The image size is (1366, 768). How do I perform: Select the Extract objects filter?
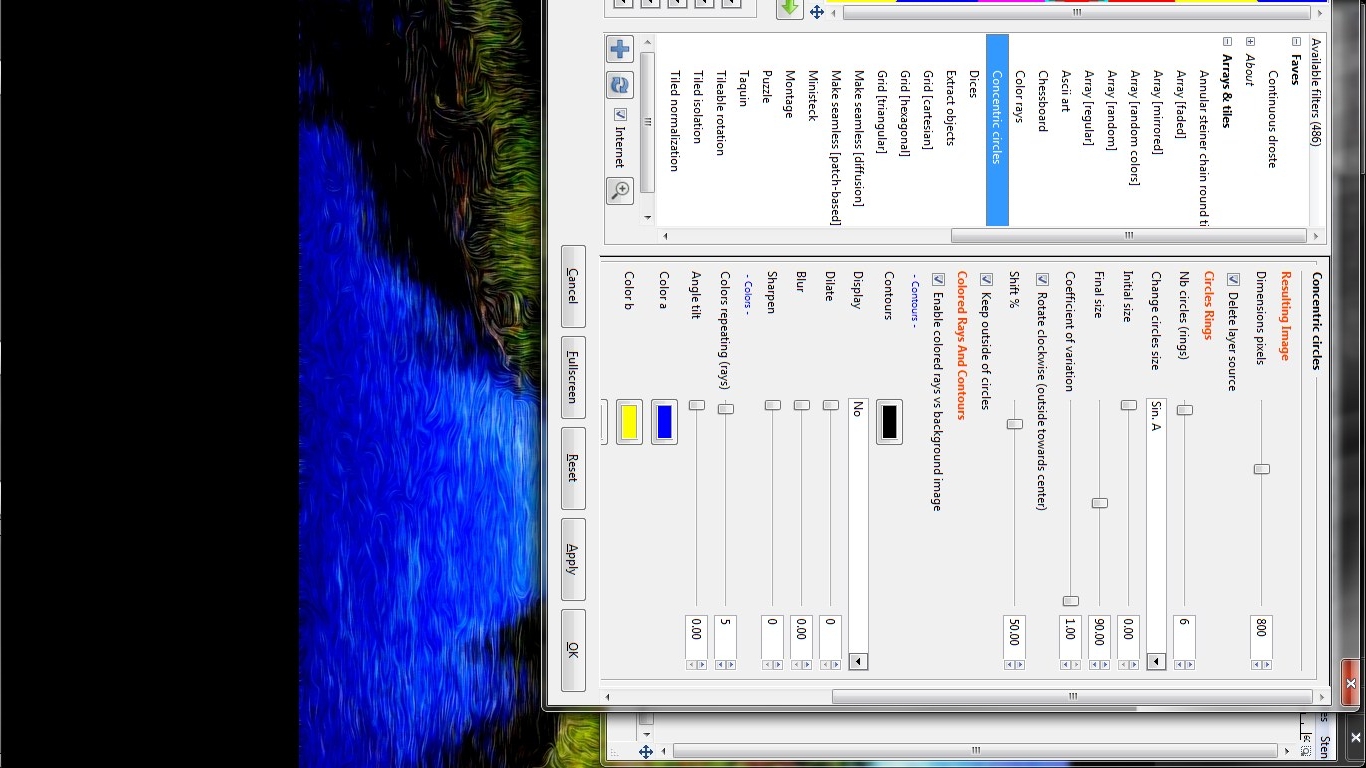[x=951, y=107]
